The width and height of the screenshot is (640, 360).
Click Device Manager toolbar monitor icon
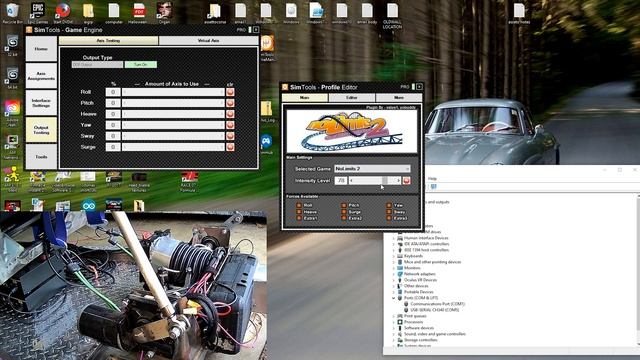pos(433,187)
